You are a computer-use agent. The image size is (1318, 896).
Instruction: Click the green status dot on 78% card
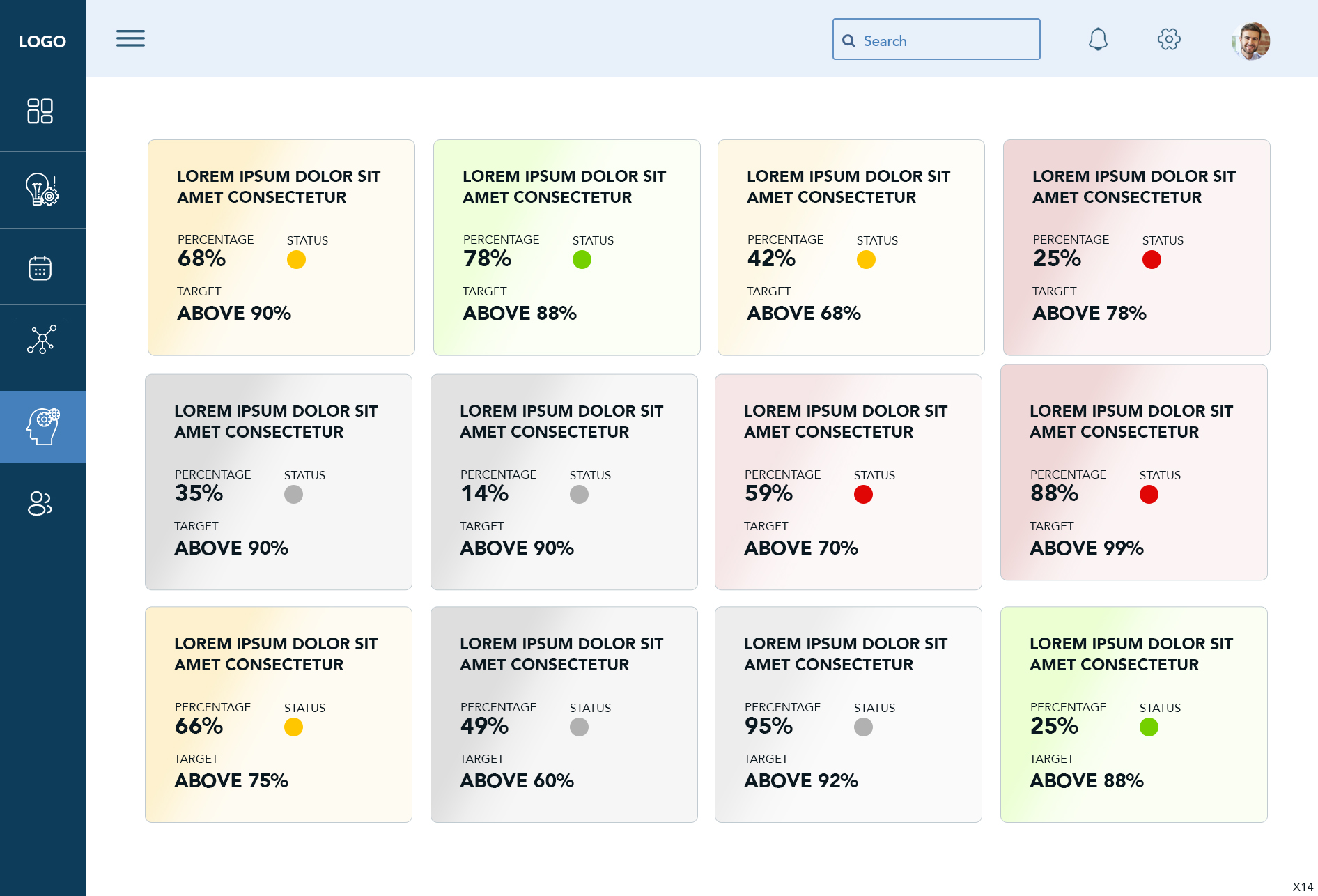[x=582, y=260]
